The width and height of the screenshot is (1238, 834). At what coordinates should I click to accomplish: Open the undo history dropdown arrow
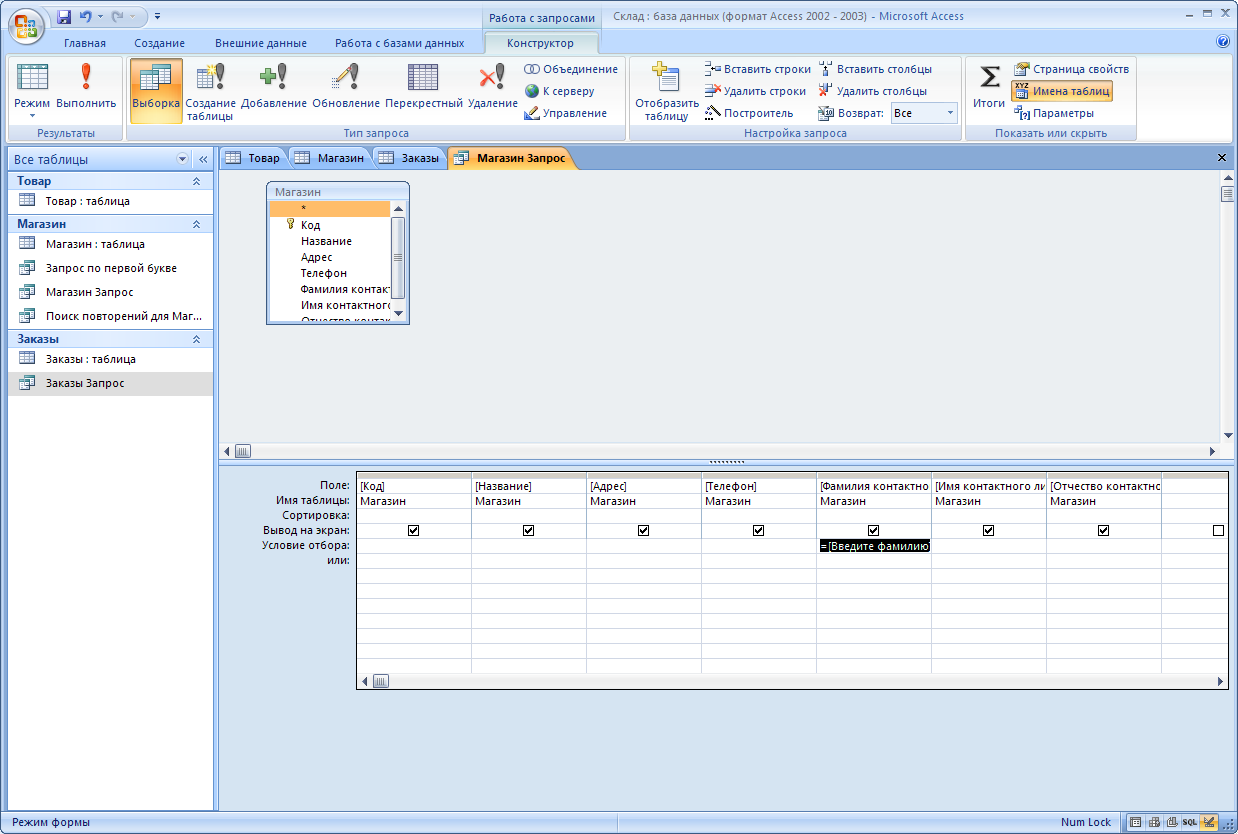pos(100,17)
